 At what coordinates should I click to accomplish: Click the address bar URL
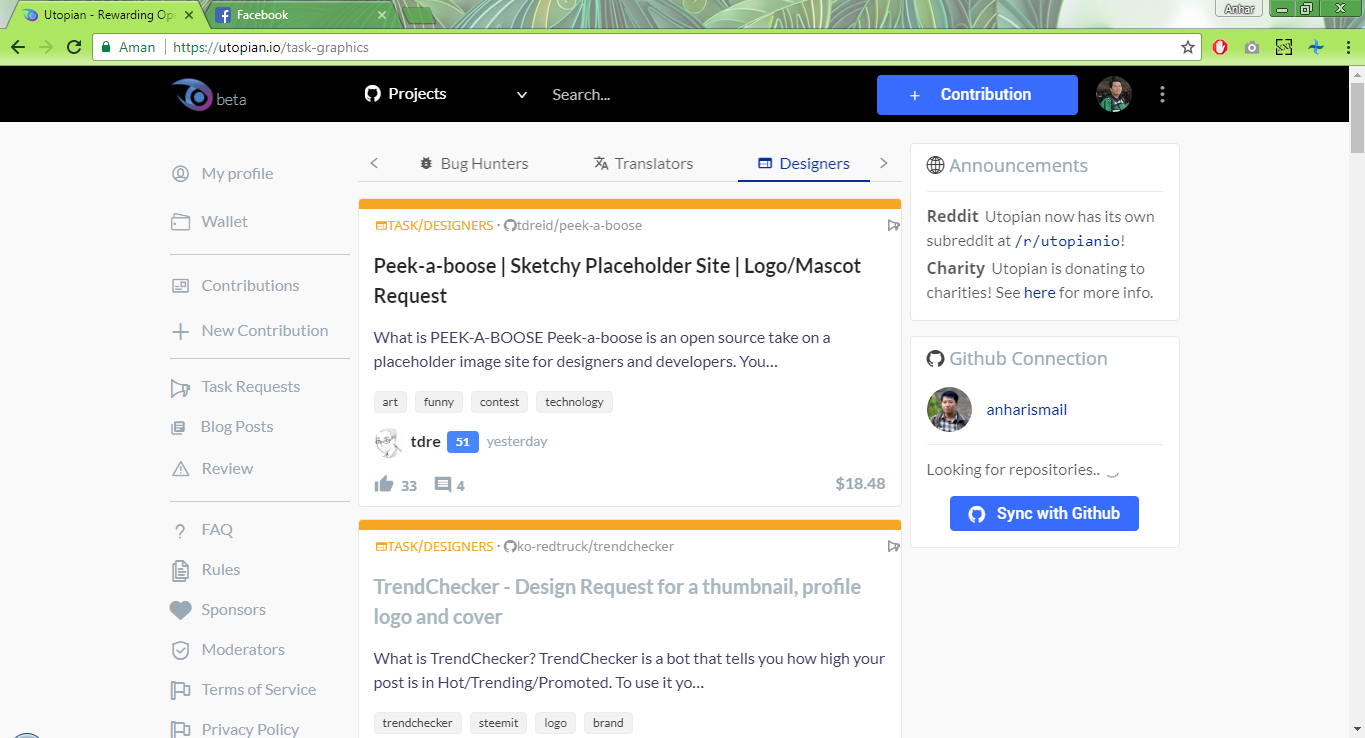(x=271, y=47)
